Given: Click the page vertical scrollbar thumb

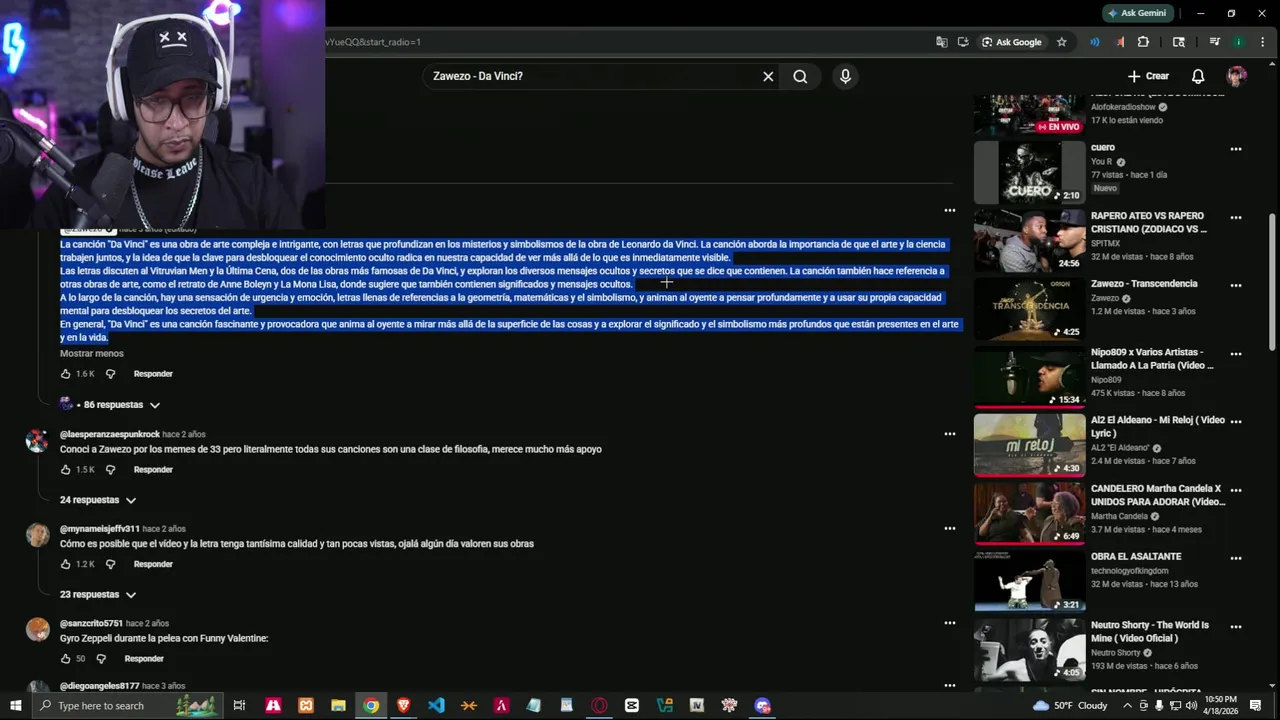Looking at the screenshot, I should pyautogui.click(x=1272, y=282).
